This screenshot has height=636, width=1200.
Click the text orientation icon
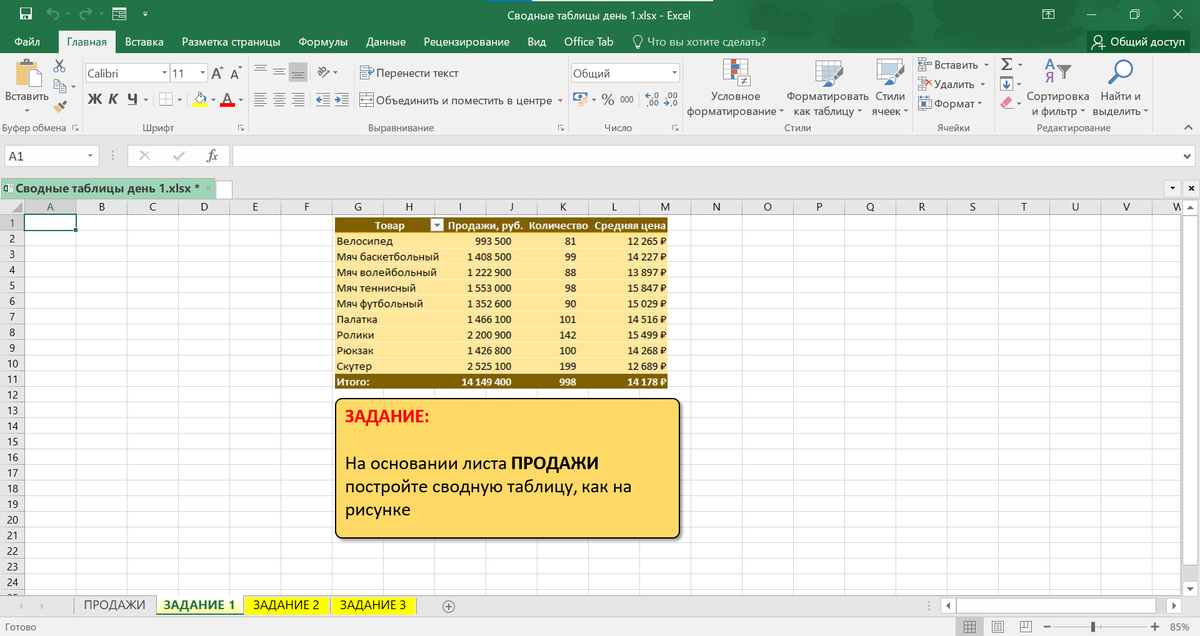(325, 73)
